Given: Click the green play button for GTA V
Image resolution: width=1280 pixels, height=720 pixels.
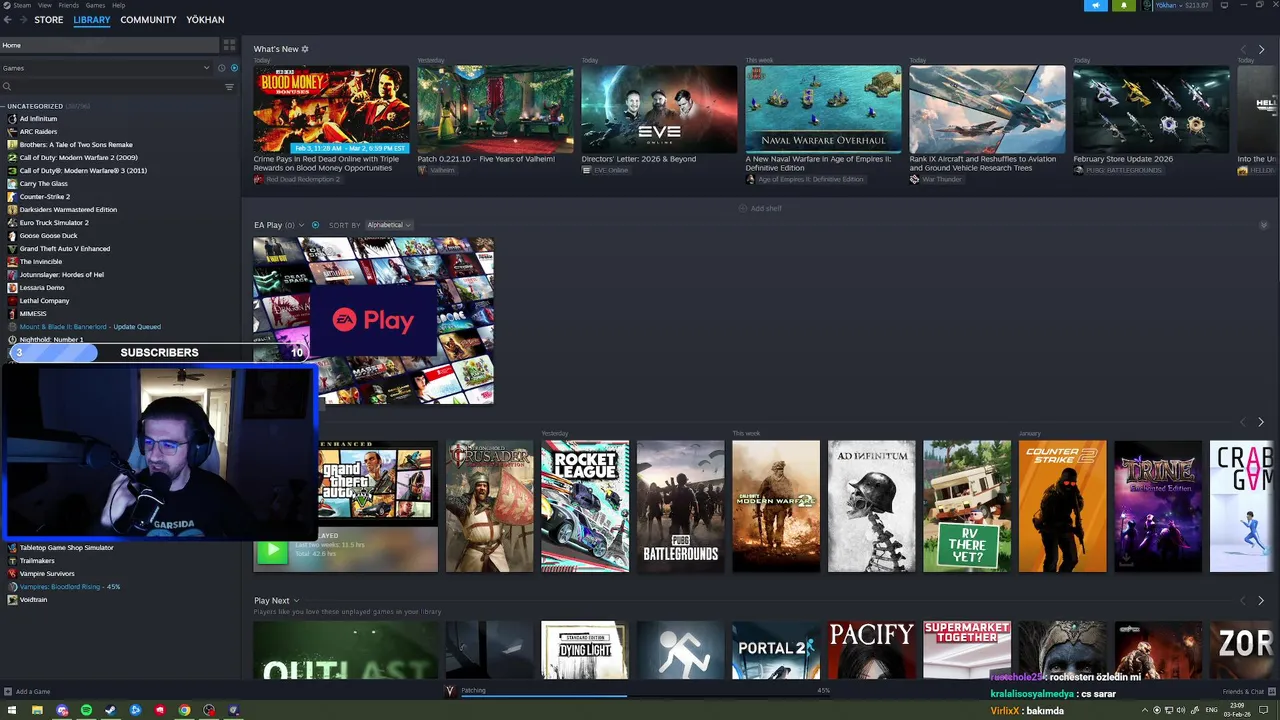Looking at the screenshot, I should (x=271, y=550).
